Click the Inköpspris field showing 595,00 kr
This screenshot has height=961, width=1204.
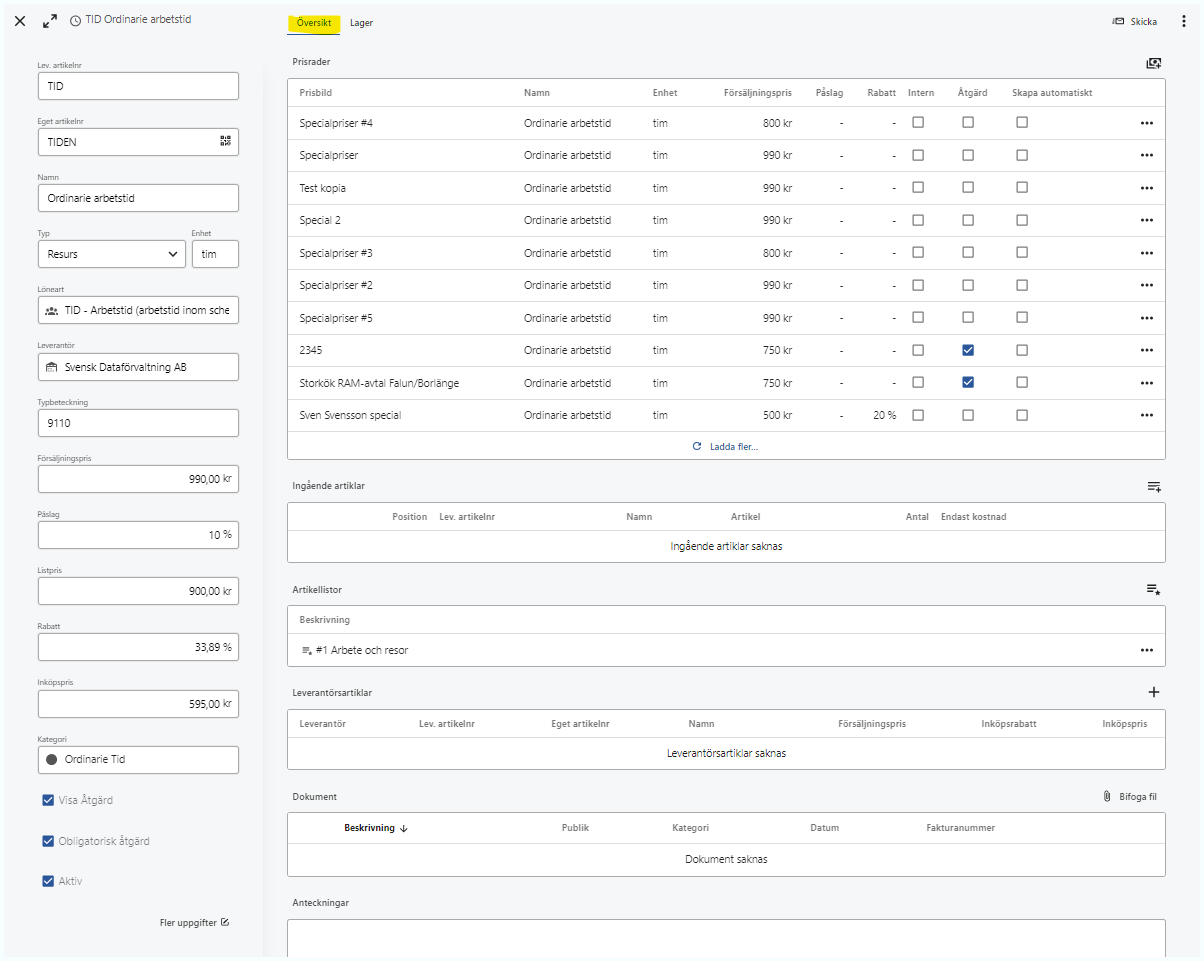coord(139,704)
